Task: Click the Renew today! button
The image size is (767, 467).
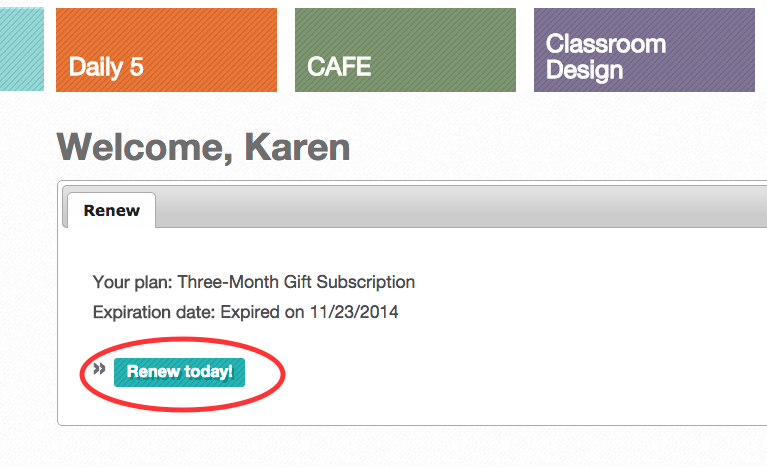Action: pyautogui.click(x=180, y=372)
